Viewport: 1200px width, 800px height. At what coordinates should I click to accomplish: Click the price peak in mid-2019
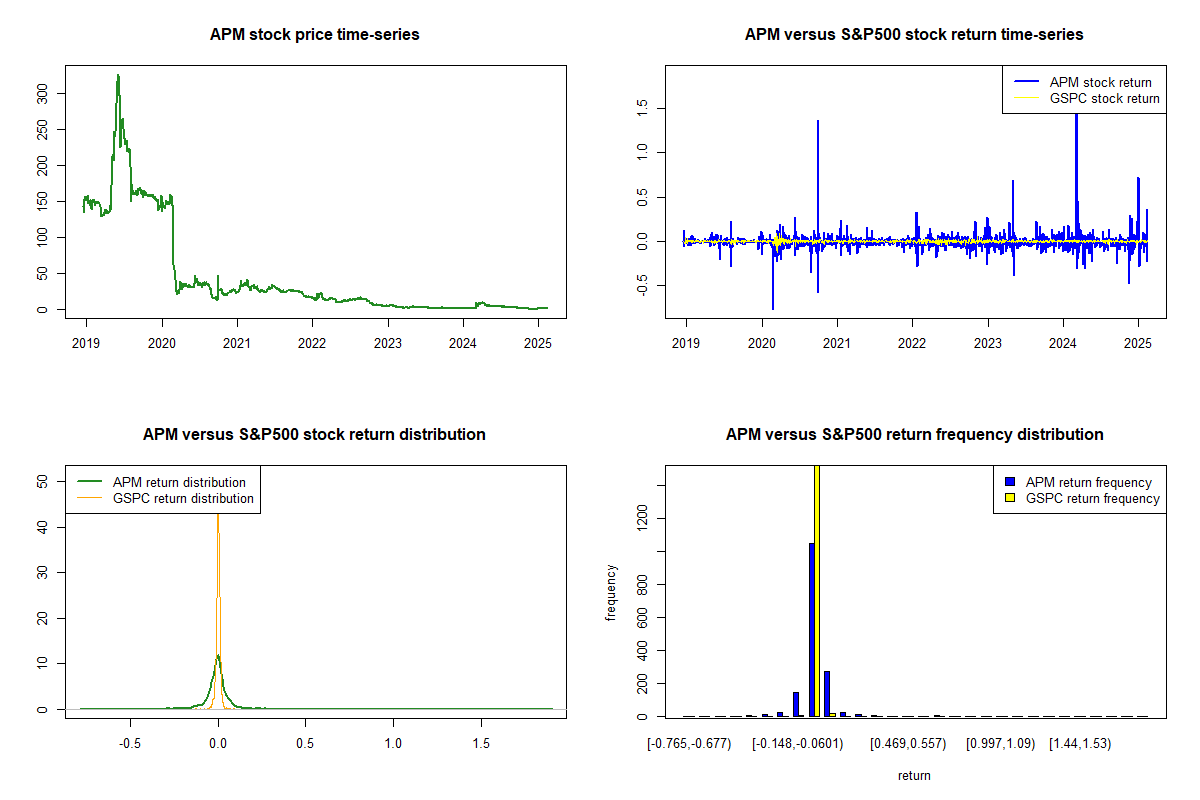(x=117, y=76)
